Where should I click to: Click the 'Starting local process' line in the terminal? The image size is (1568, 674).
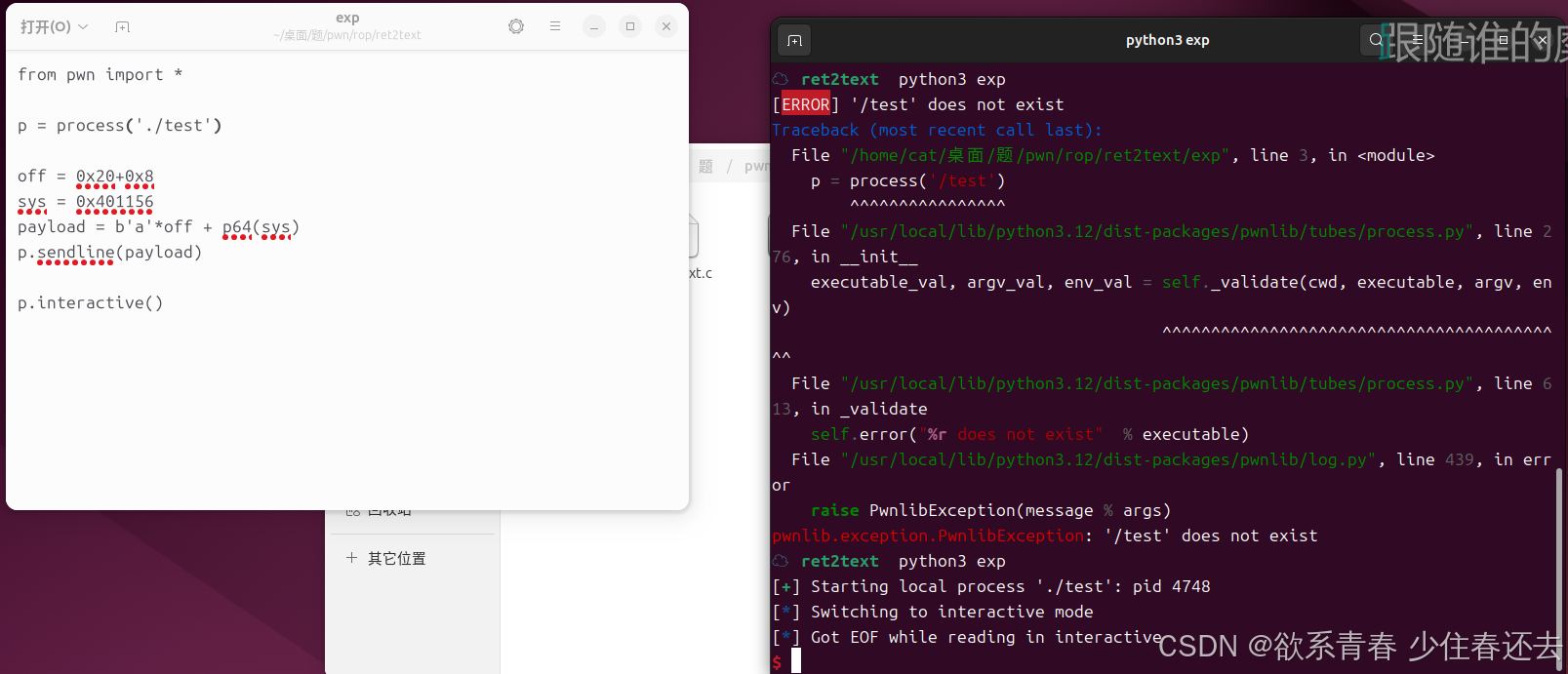pos(991,586)
